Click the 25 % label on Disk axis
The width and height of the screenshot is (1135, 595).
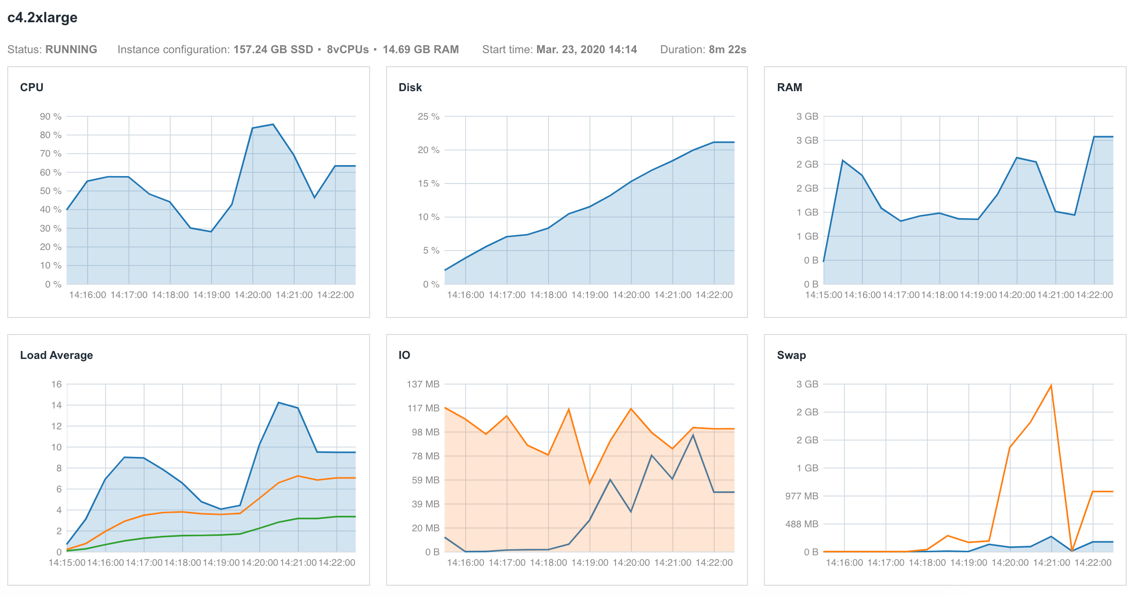(429, 117)
